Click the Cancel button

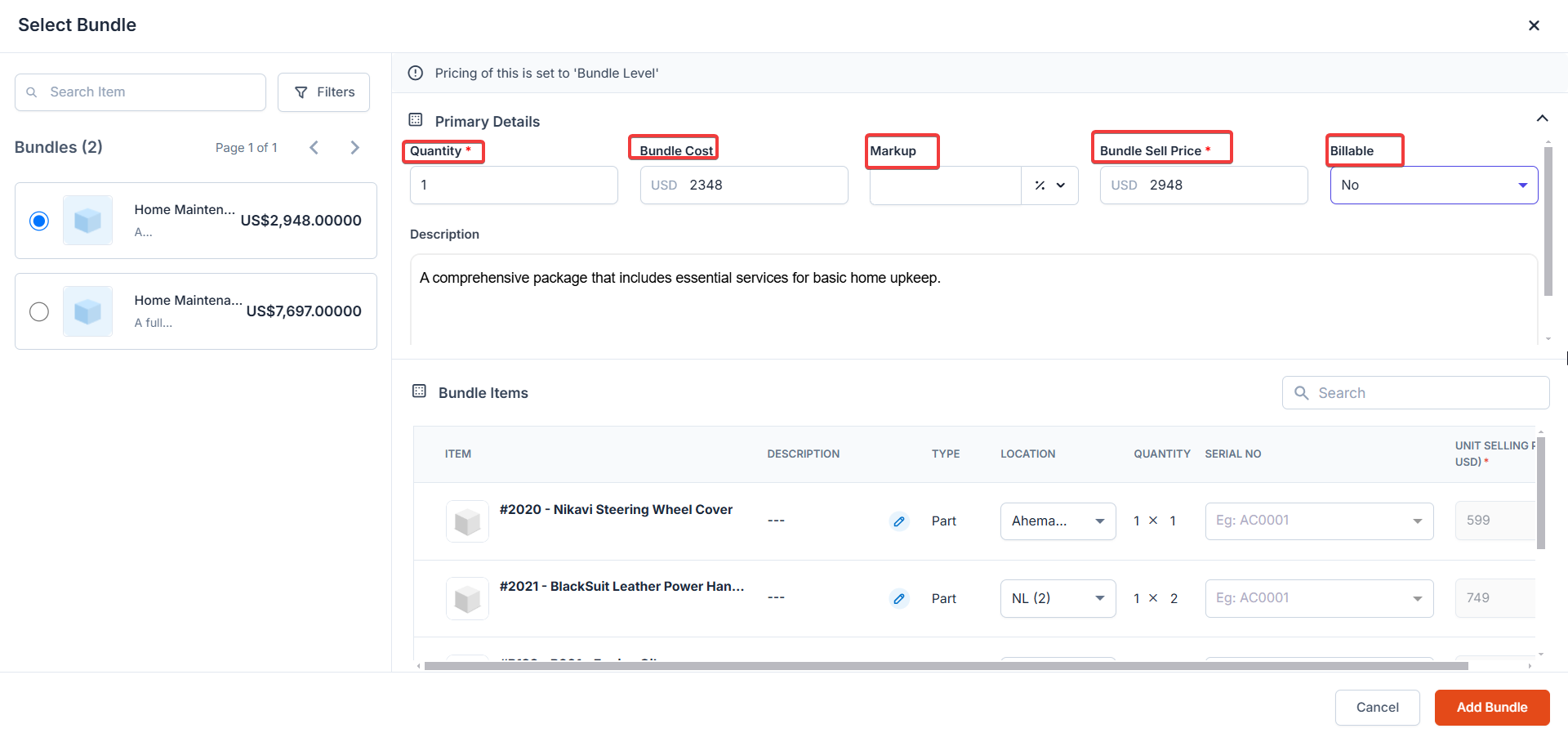point(1377,708)
